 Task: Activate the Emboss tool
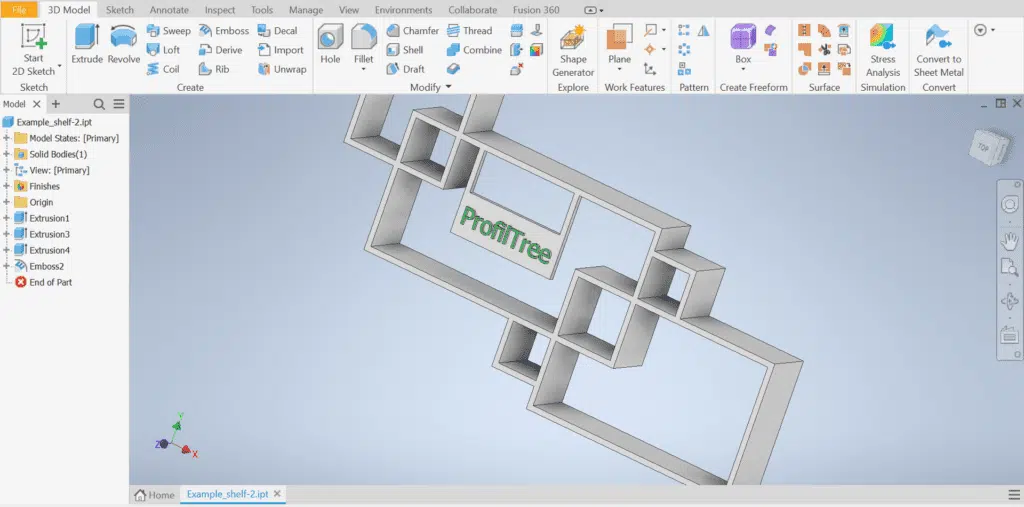pos(224,31)
